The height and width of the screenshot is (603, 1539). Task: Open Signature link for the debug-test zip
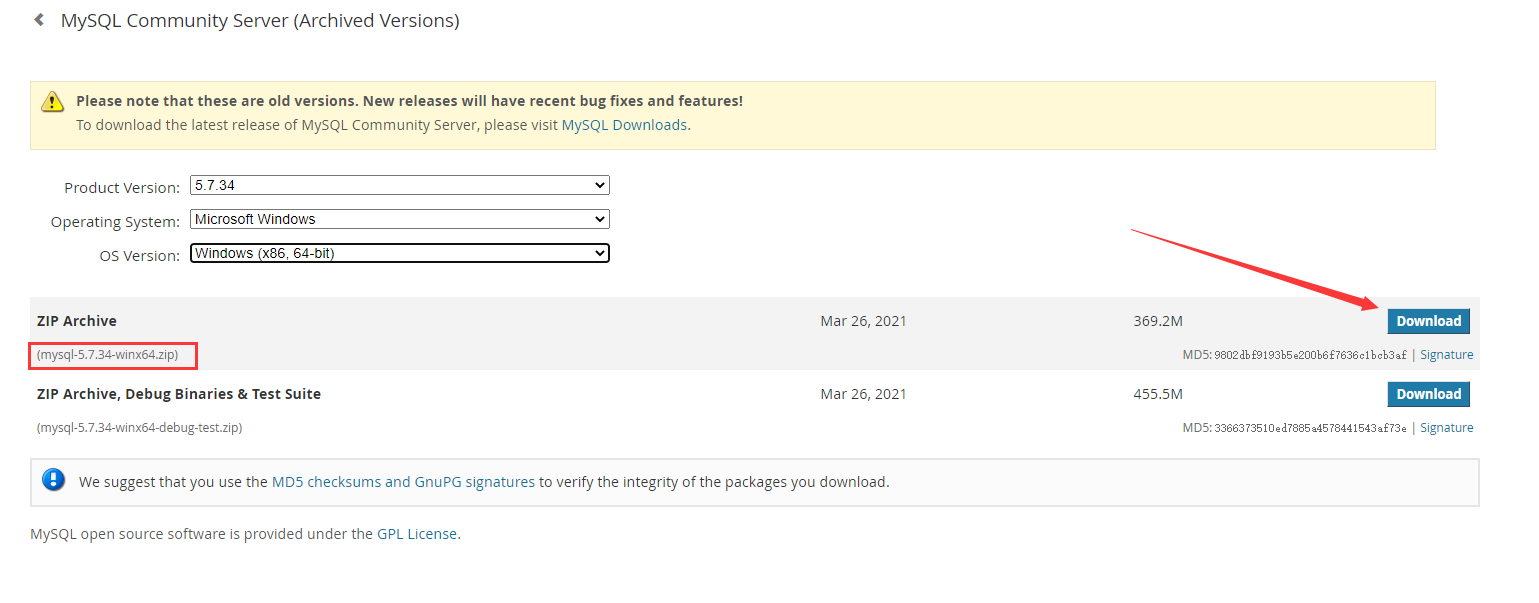1446,428
